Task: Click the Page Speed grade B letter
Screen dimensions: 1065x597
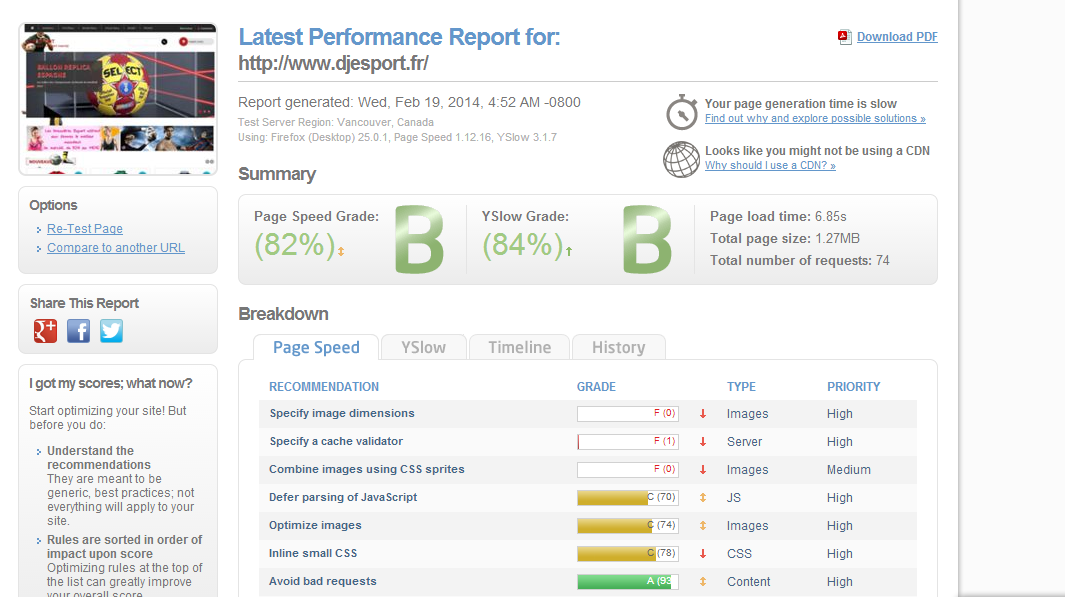Action: [419, 240]
